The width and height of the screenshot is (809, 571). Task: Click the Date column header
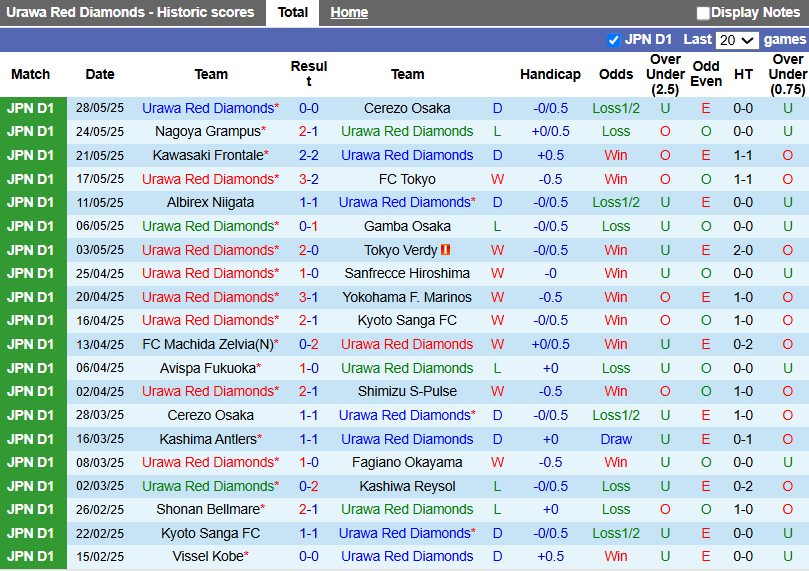click(100, 75)
